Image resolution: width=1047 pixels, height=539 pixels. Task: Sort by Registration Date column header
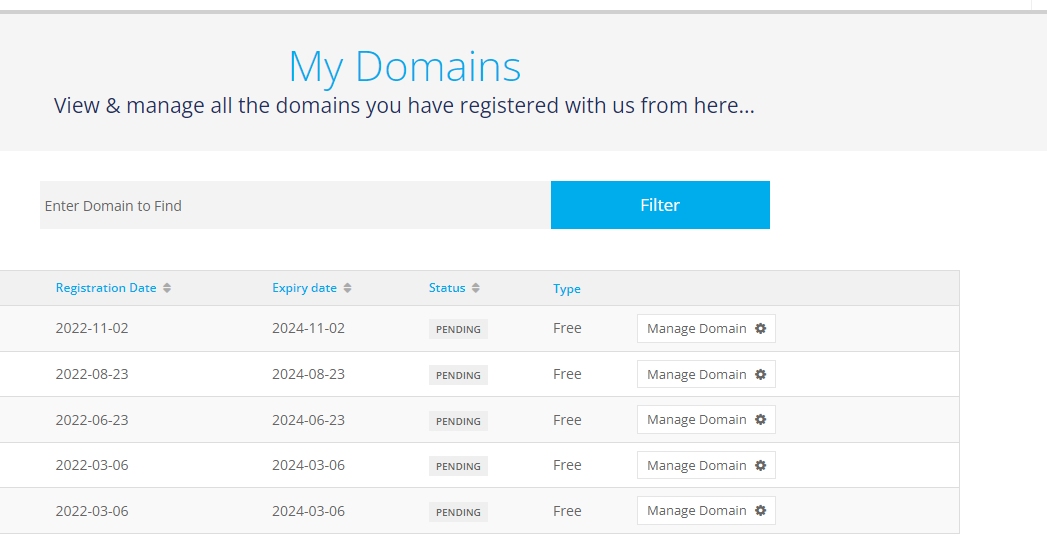[106, 288]
